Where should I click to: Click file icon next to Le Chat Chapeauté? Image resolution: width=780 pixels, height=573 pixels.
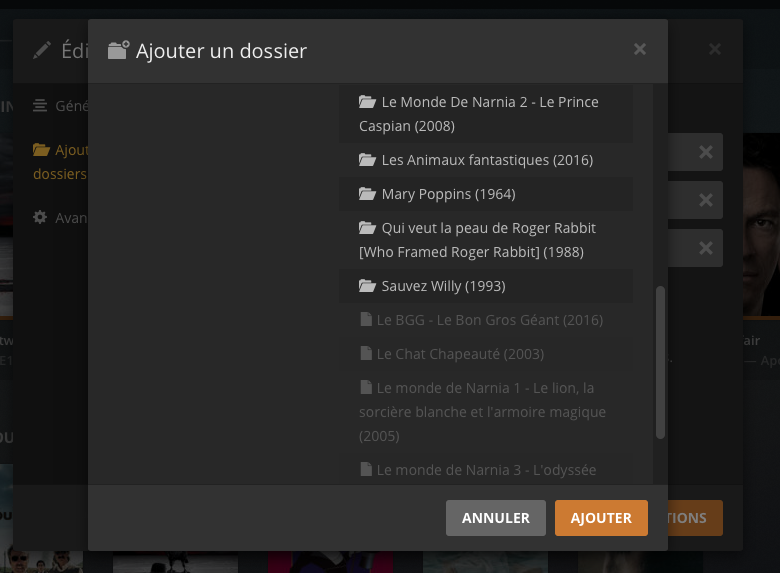click(x=366, y=353)
